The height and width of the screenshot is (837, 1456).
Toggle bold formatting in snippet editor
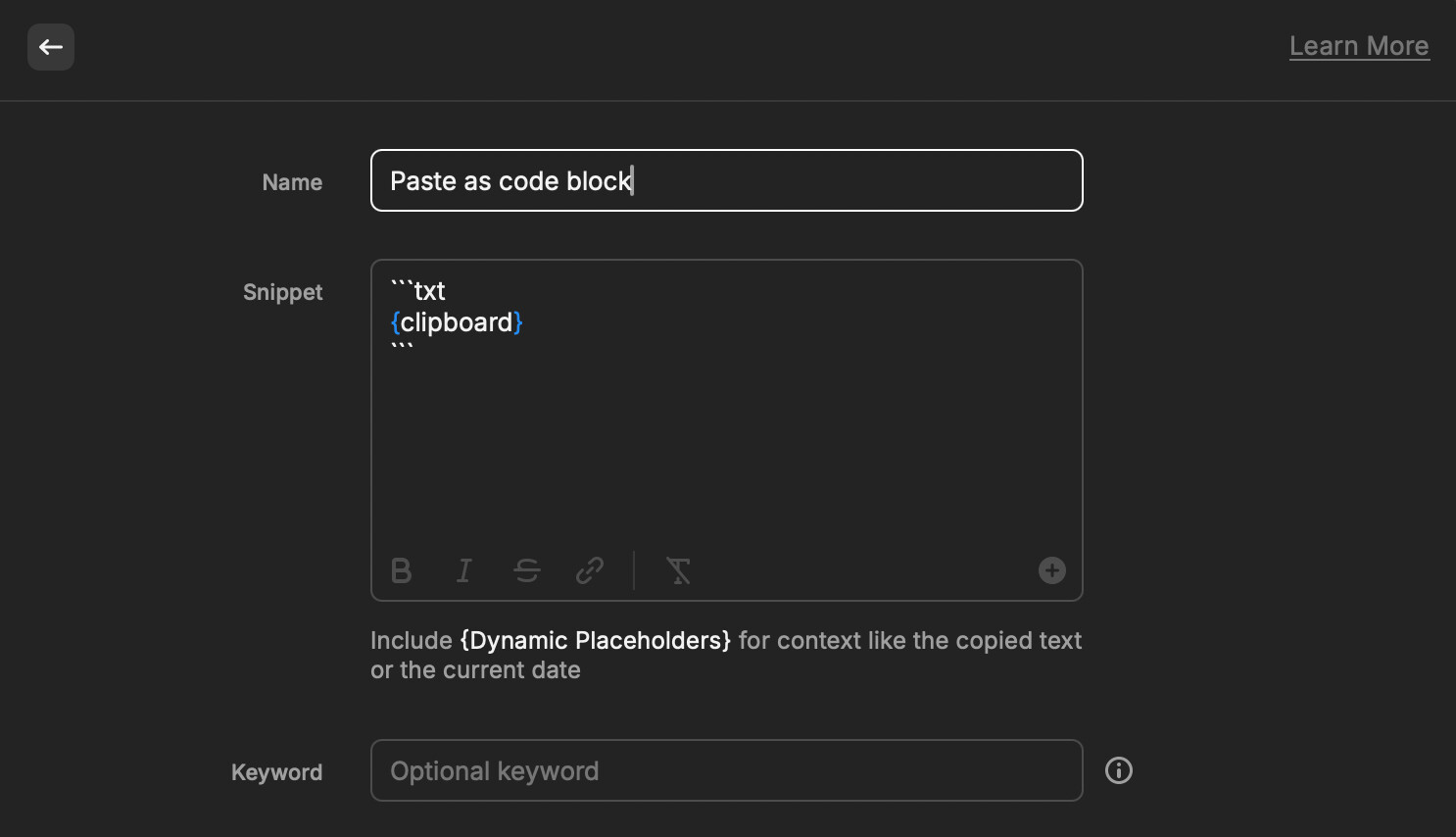401,570
